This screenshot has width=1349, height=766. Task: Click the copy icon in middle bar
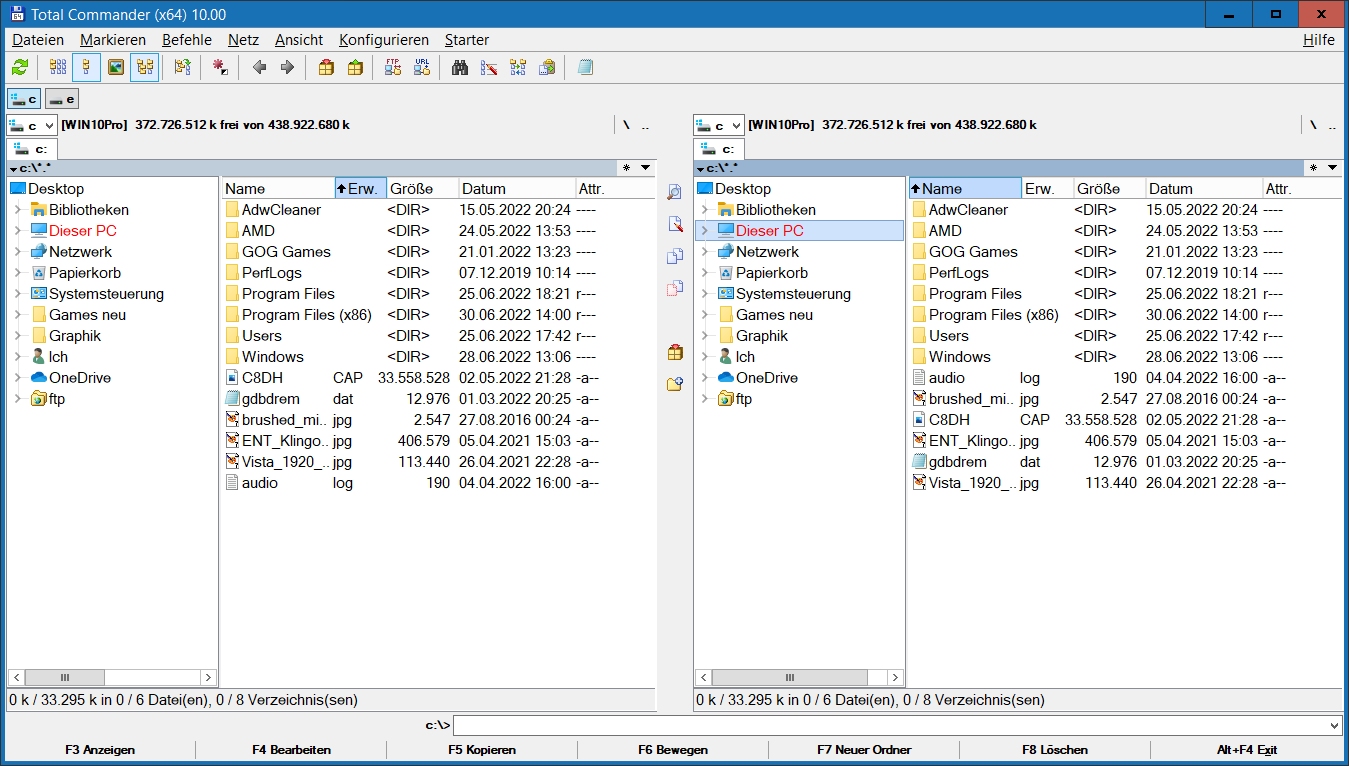[x=675, y=256]
